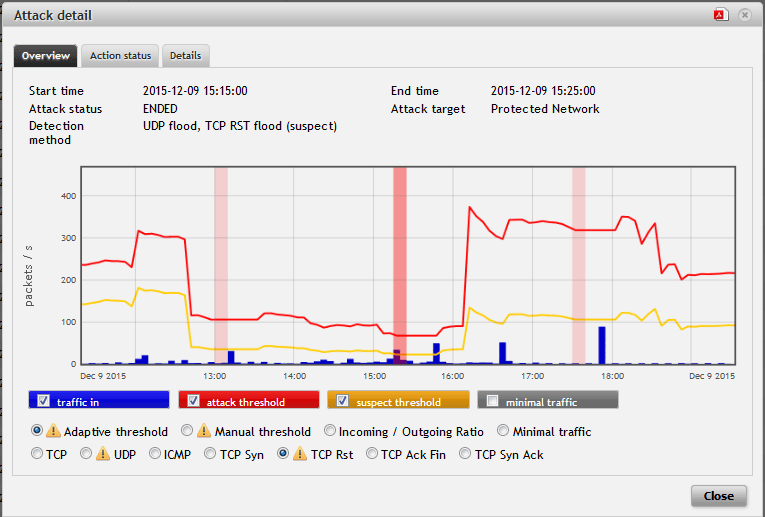Click the Close button
This screenshot has height=517, width=765.
pyautogui.click(x=719, y=496)
